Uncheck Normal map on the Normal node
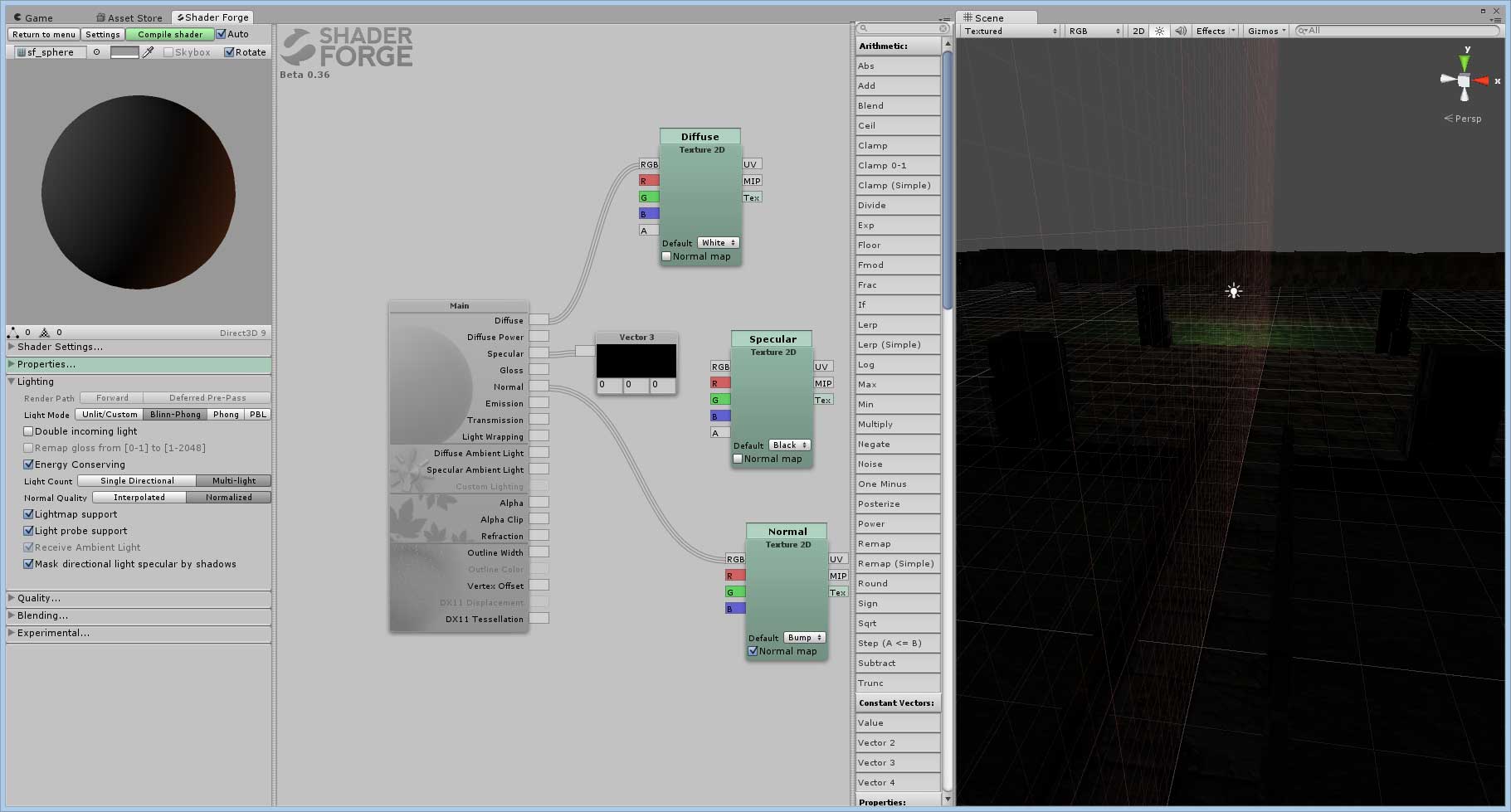The width and height of the screenshot is (1511, 812). (x=753, y=651)
